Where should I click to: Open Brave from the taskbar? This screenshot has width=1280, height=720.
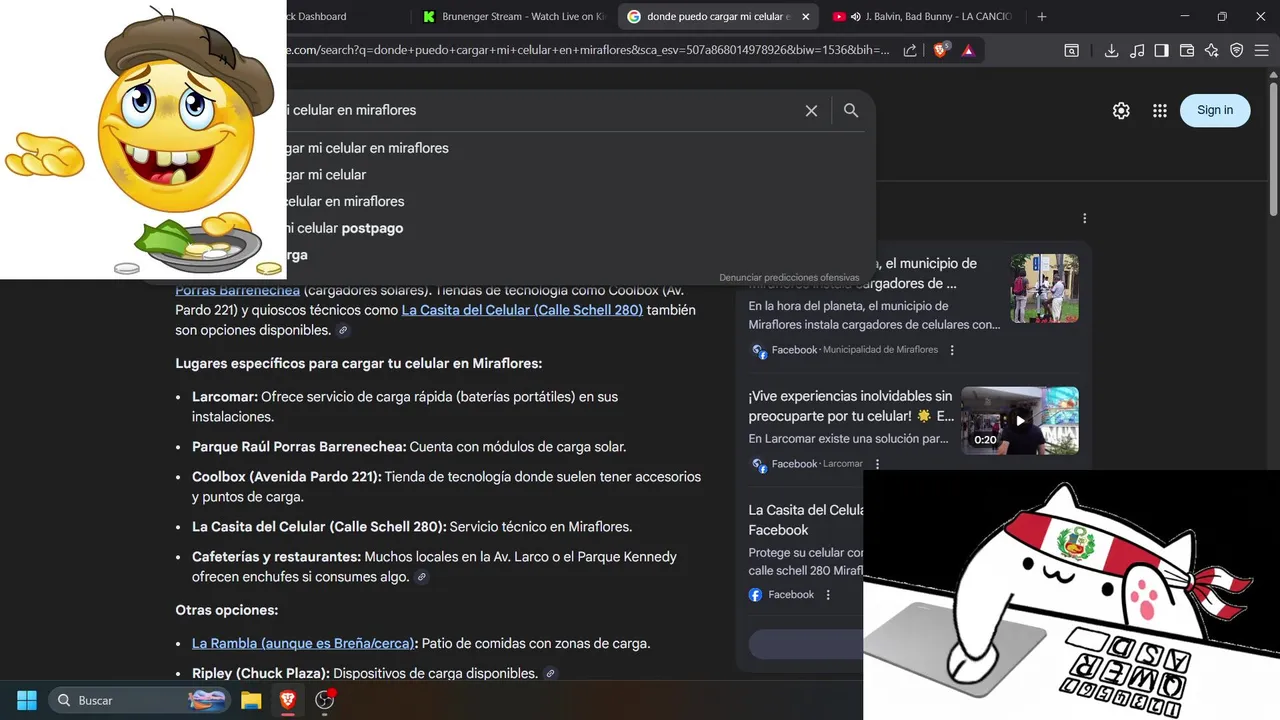(288, 700)
